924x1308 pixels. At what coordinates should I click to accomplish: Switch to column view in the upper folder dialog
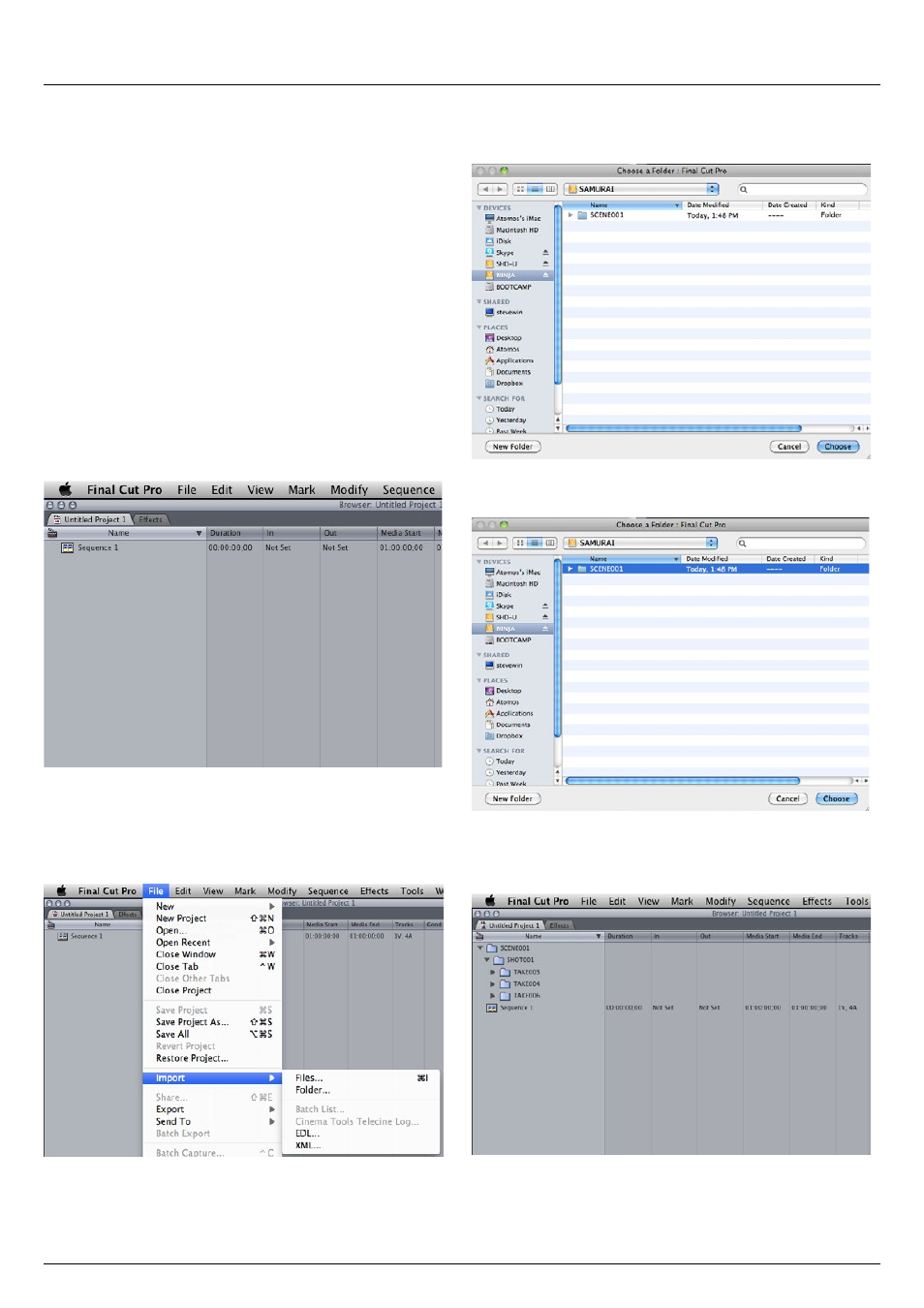click(x=551, y=189)
